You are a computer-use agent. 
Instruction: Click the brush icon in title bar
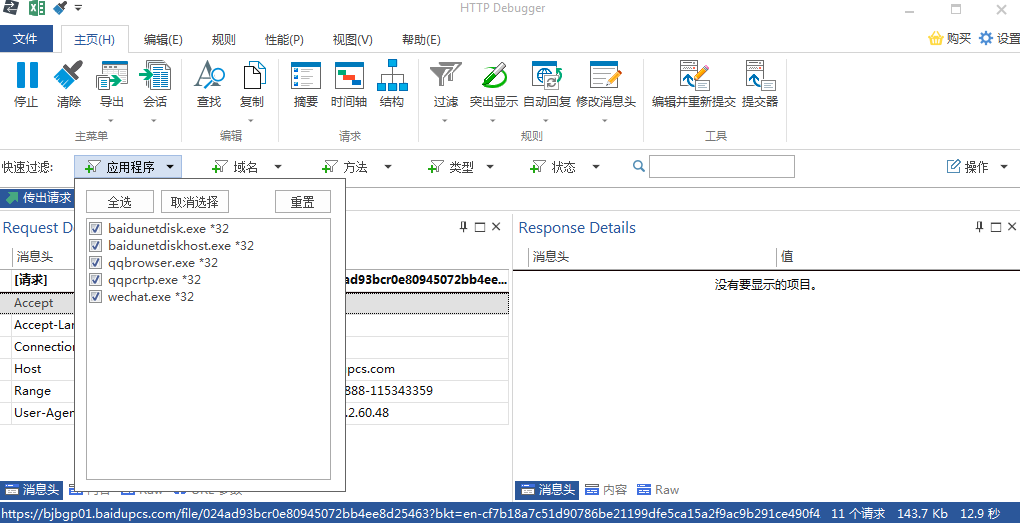point(60,8)
